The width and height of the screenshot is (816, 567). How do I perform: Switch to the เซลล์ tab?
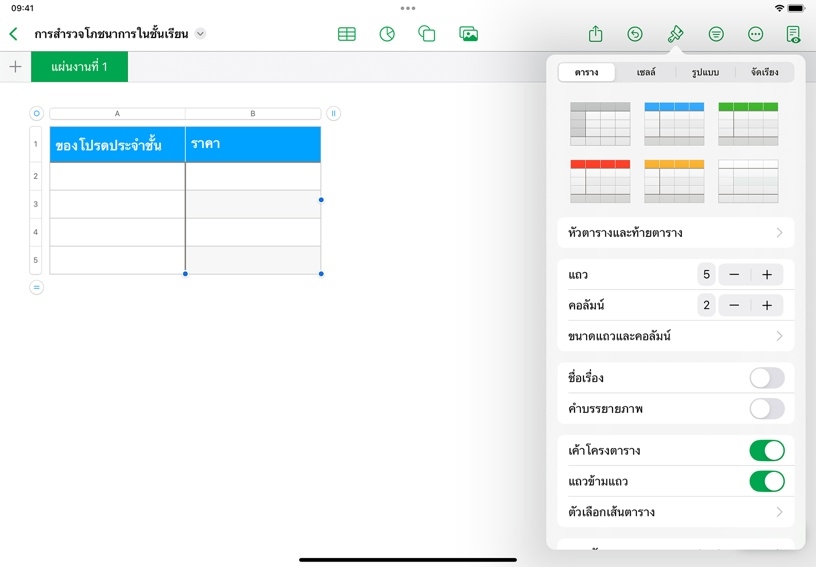coord(646,72)
